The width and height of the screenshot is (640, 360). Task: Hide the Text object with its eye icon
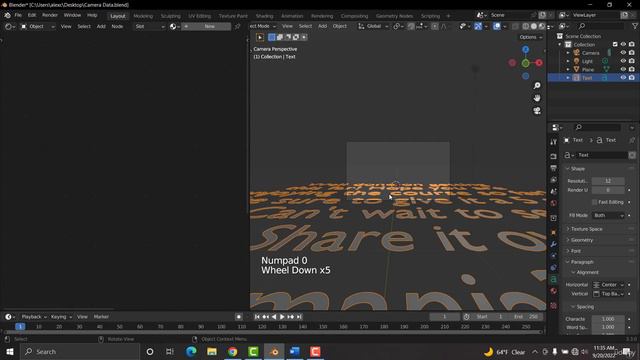(x=623, y=78)
